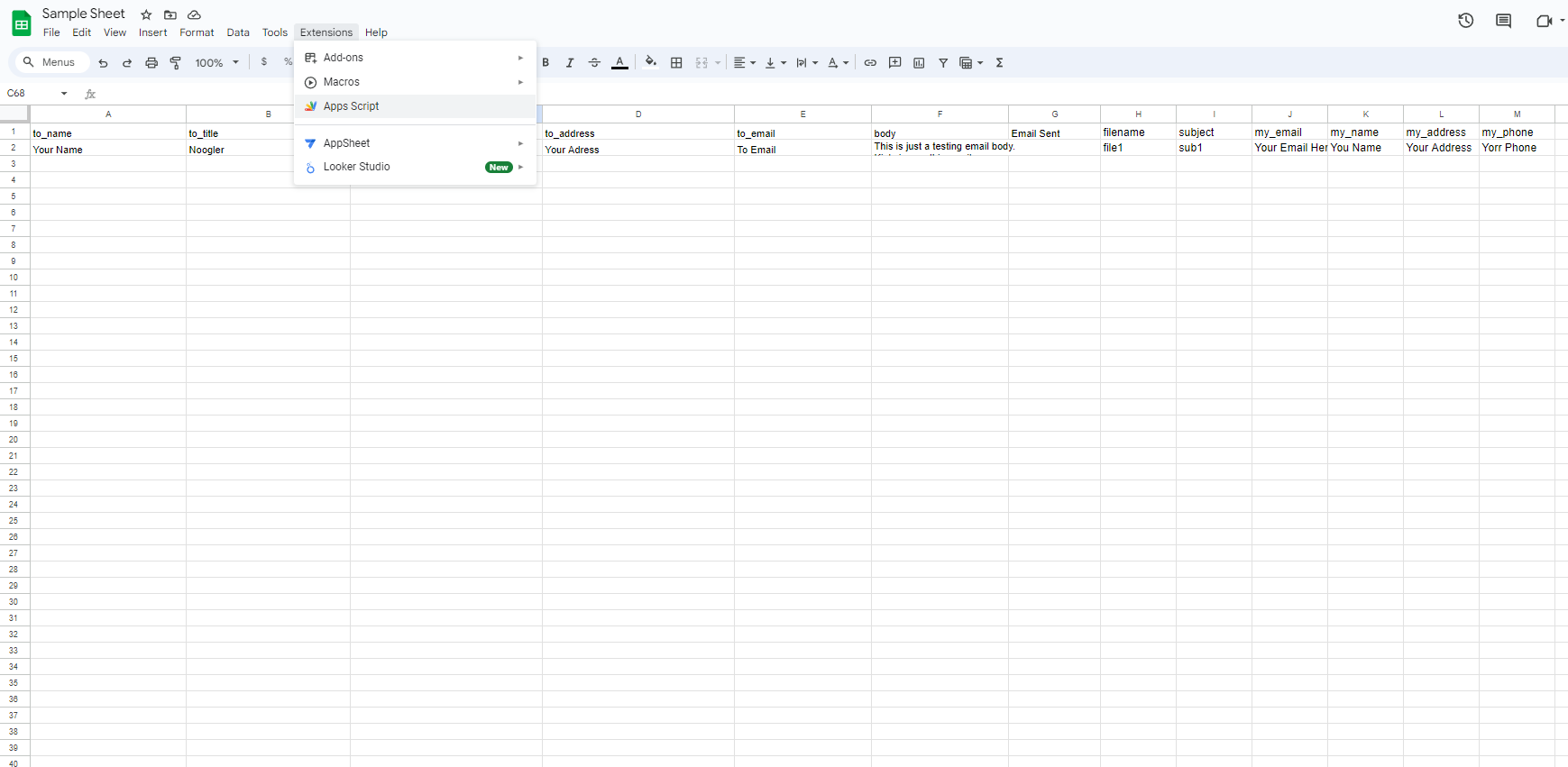Viewport: 1568px width, 767px height.
Task: Open text wrapping dropdown
Action: (x=806, y=63)
